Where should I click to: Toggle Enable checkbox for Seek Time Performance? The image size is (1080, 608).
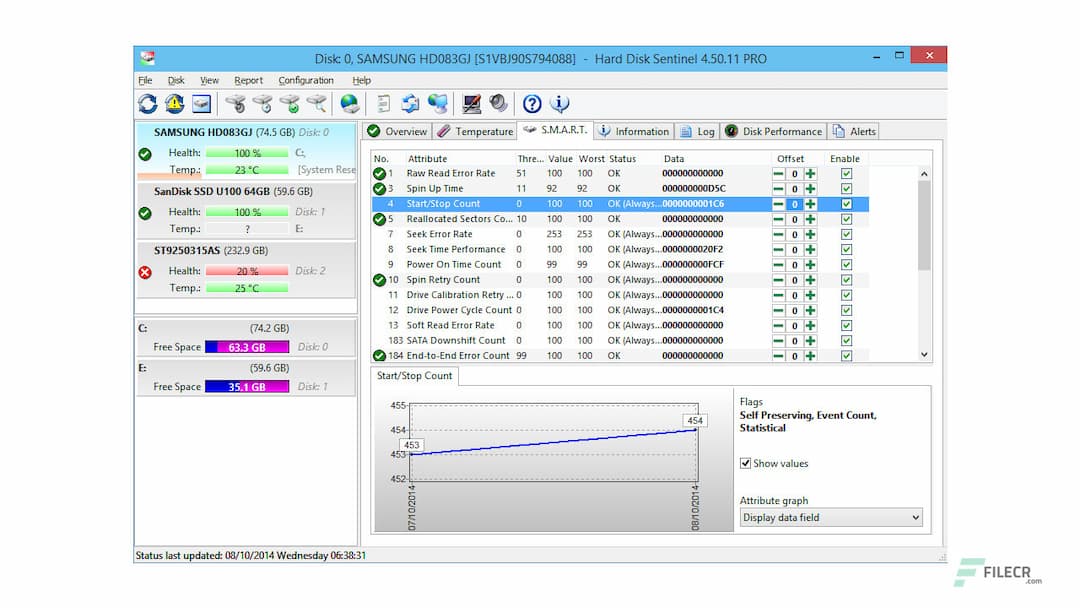(847, 249)
